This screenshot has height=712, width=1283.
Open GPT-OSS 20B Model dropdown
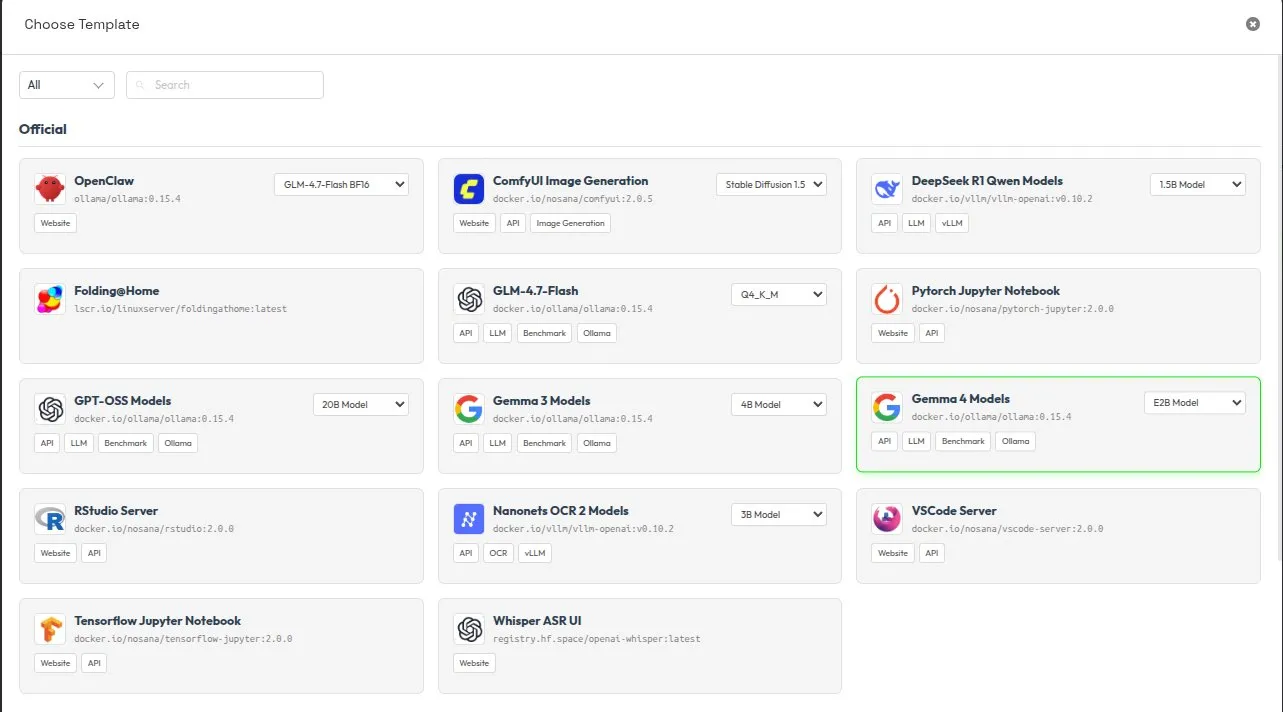click(361, 404)
